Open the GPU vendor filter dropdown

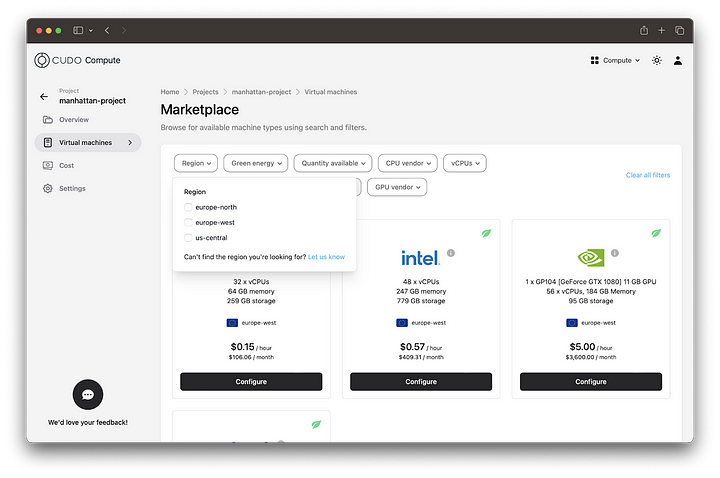tap(397, 187)
